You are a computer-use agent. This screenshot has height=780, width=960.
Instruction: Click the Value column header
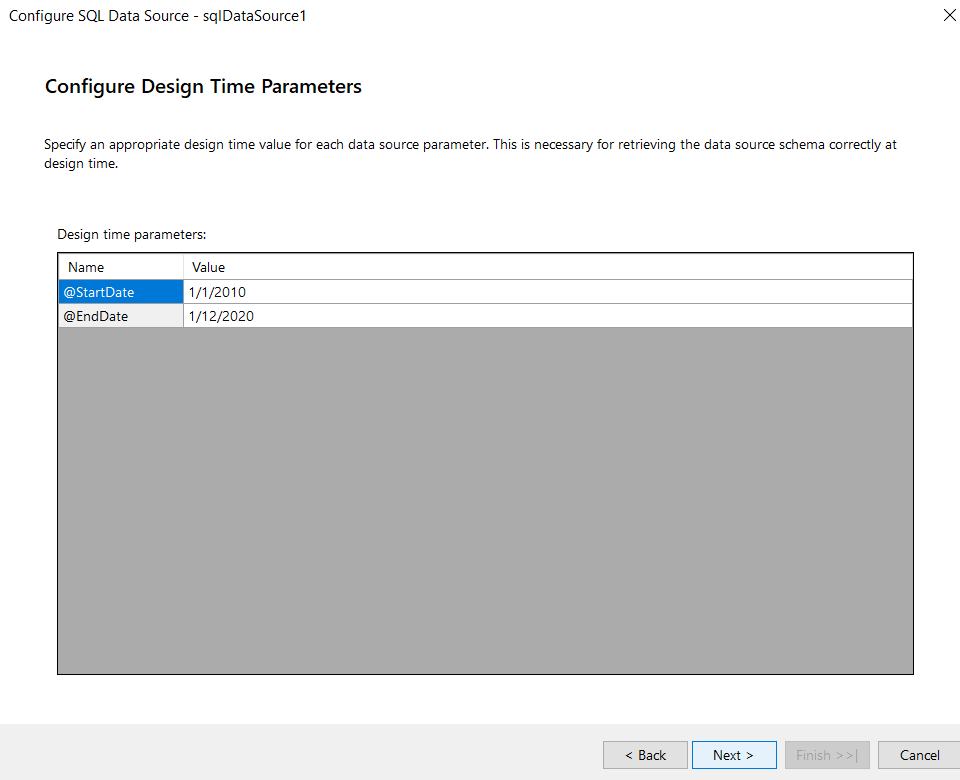click(x=548, y=267)
